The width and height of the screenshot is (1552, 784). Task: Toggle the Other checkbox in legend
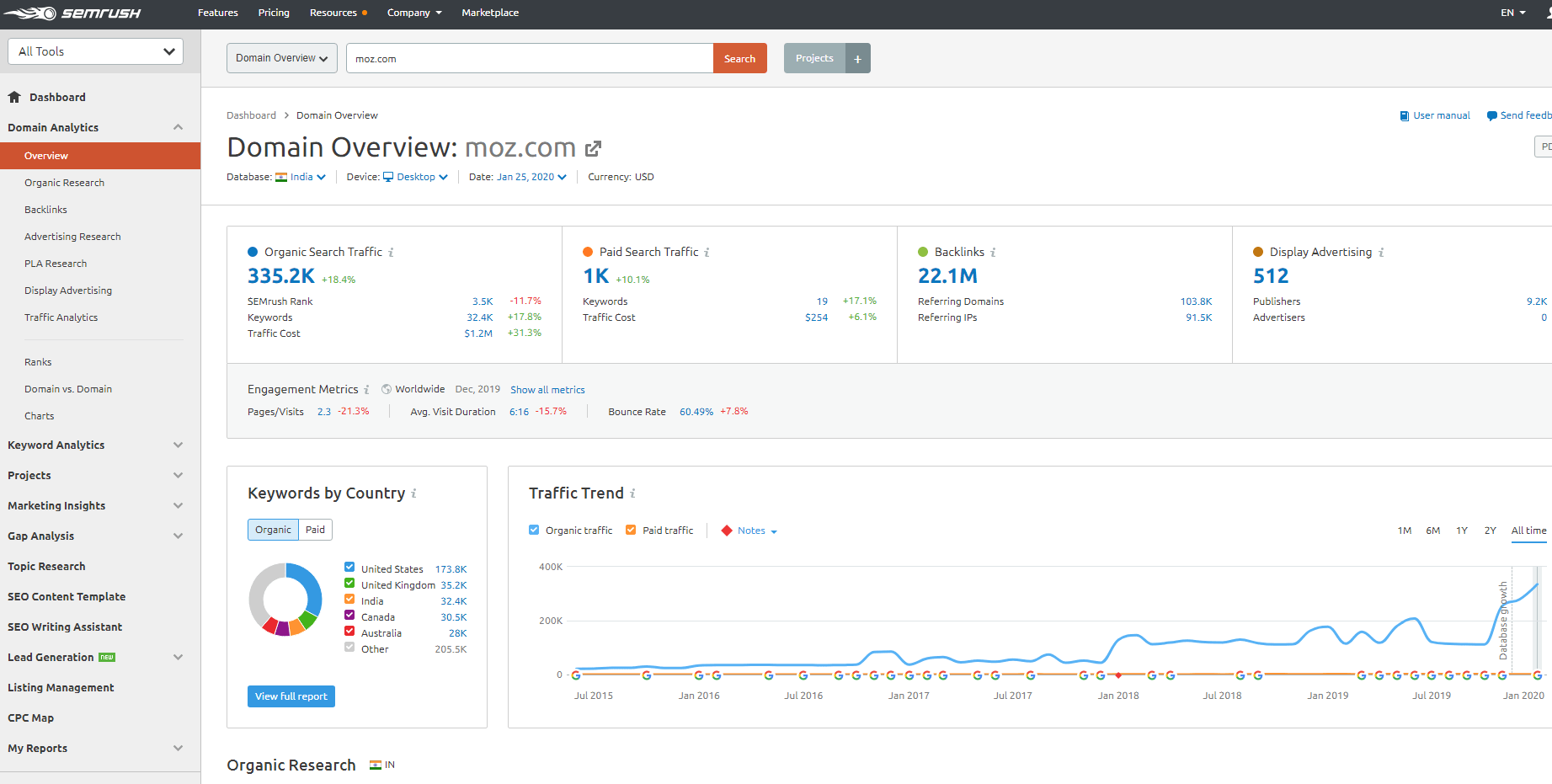(x=349, y=647)
